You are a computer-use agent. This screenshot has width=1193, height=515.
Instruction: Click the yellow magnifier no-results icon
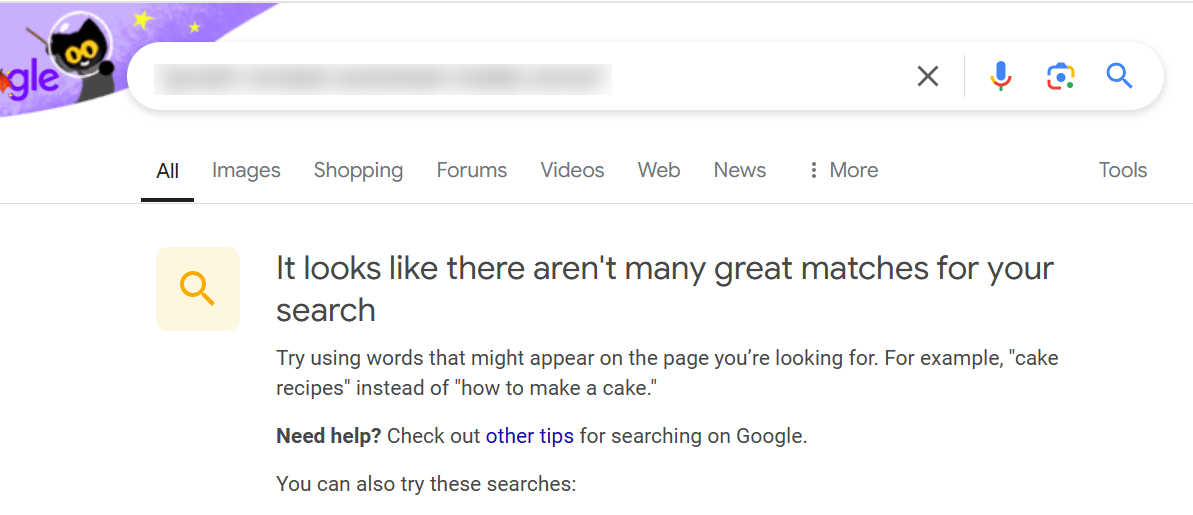tap(198, 289)
